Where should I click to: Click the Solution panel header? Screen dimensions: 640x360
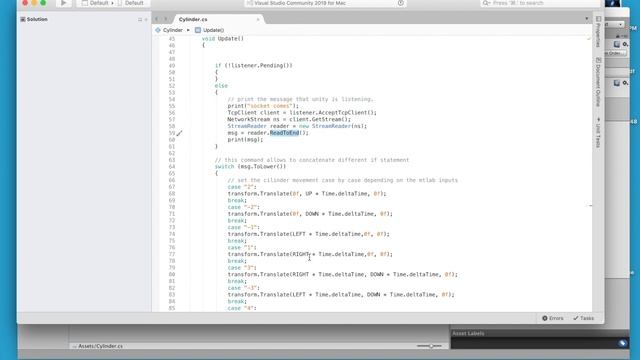(34, 19)
